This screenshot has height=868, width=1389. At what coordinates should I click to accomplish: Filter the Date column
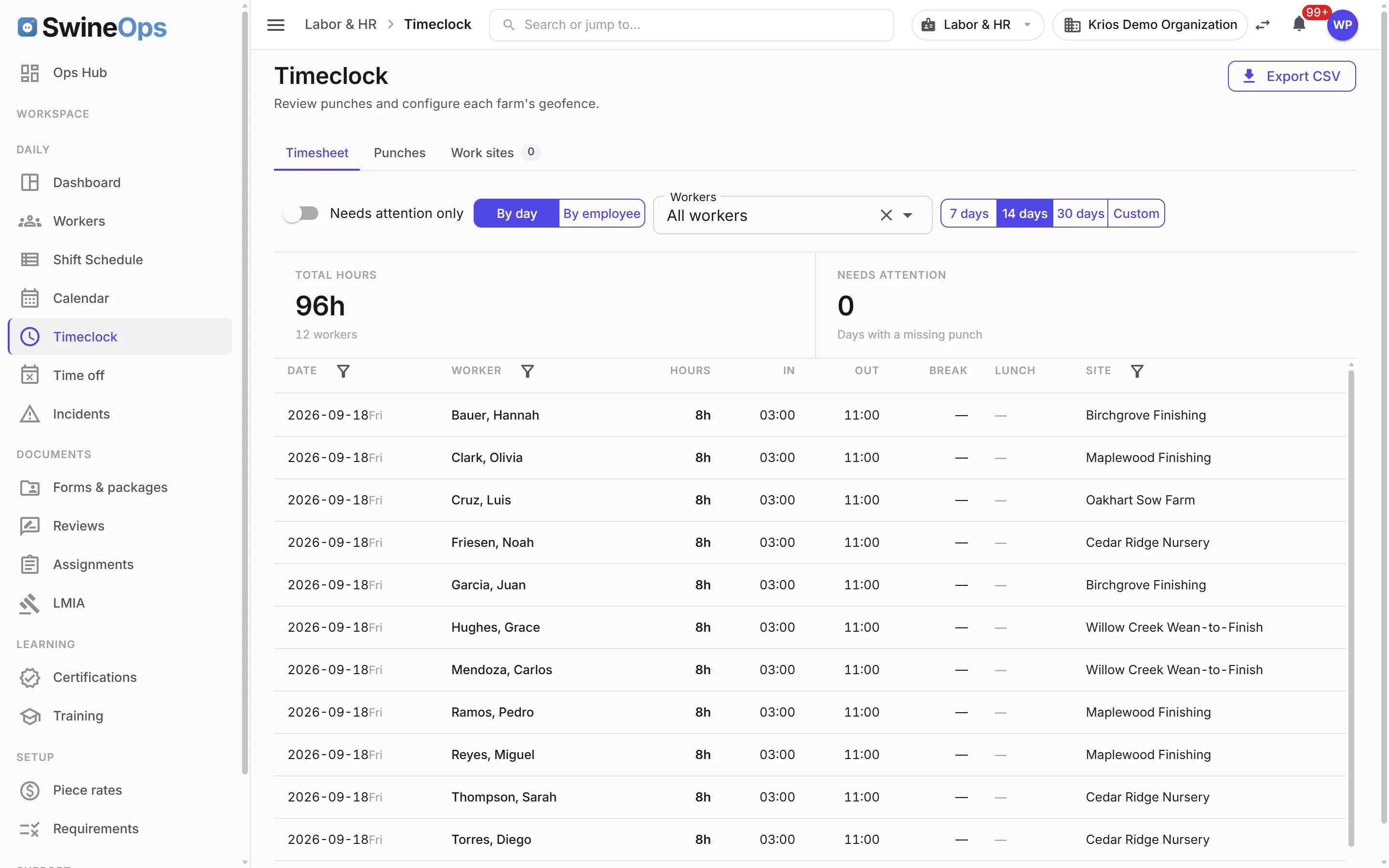pos(342,371)
